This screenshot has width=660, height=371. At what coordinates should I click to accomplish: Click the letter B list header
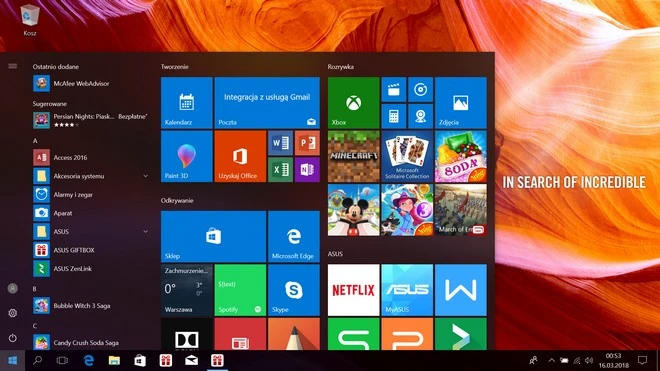35,289
